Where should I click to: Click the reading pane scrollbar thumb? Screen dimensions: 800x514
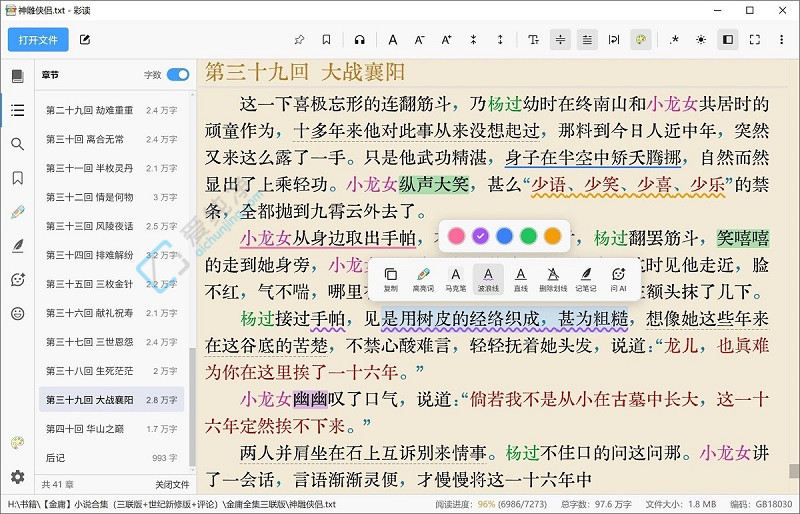793,471
